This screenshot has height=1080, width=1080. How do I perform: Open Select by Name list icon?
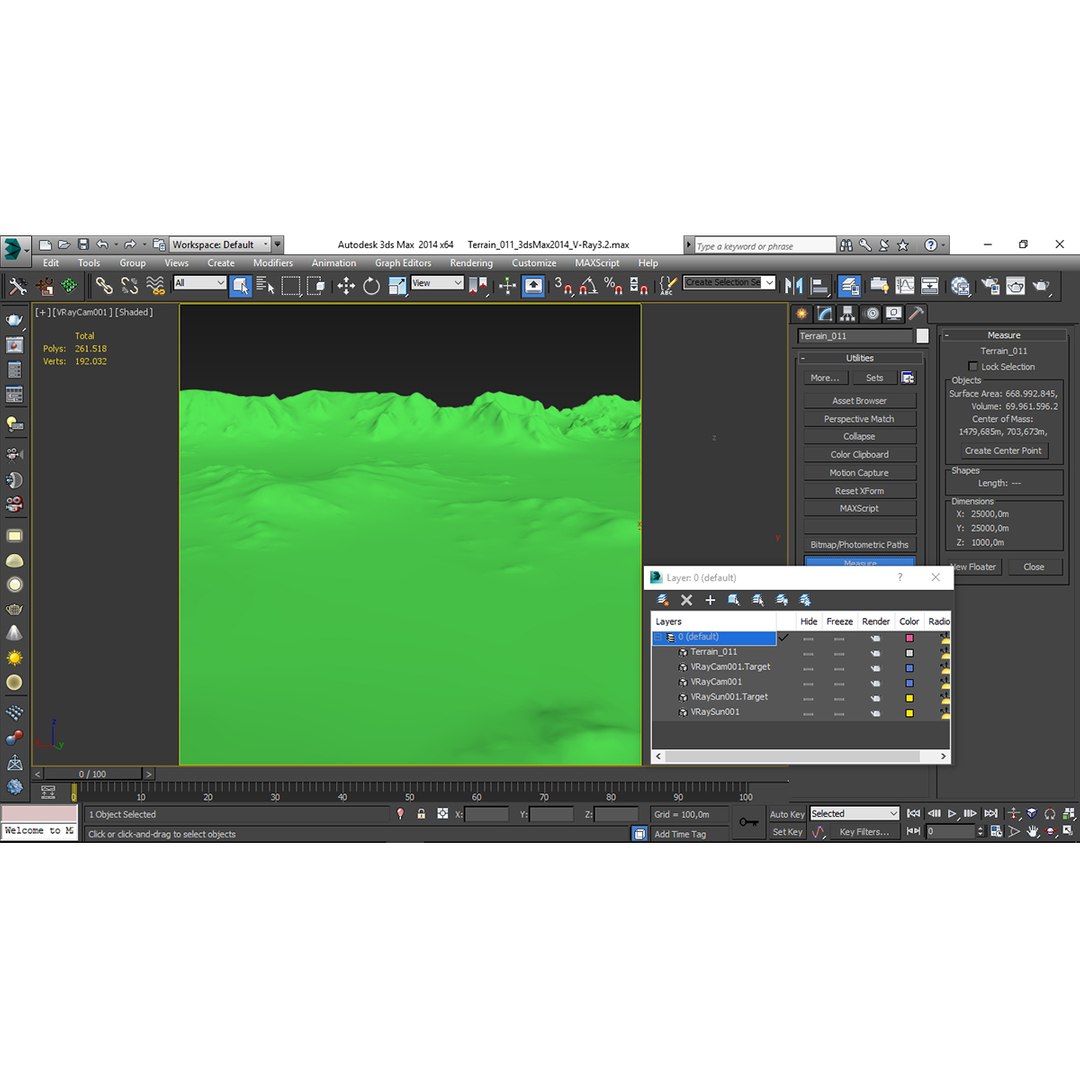265,285
